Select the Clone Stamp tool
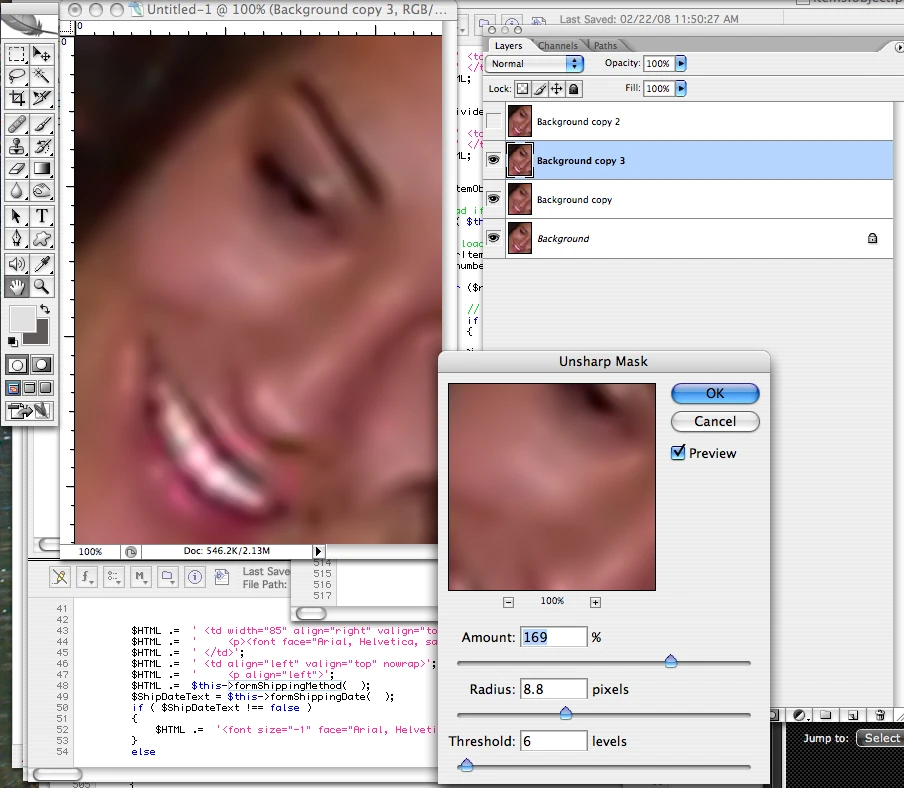 click(x=17, y=146)
